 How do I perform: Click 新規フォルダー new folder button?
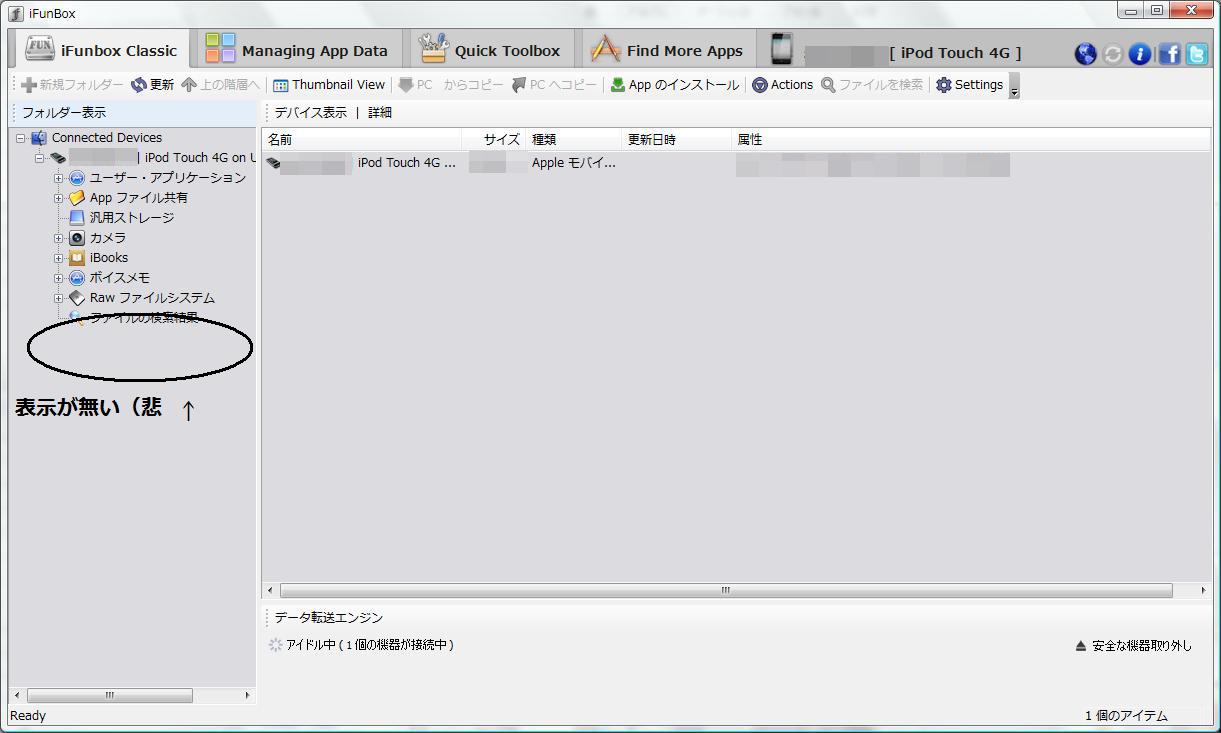[x=72, y=85]
